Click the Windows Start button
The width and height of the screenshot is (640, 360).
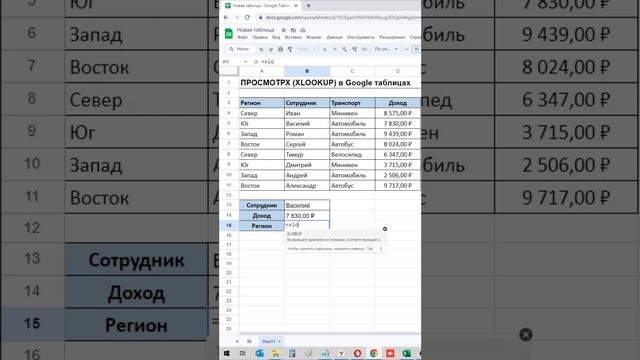[227, 353]
